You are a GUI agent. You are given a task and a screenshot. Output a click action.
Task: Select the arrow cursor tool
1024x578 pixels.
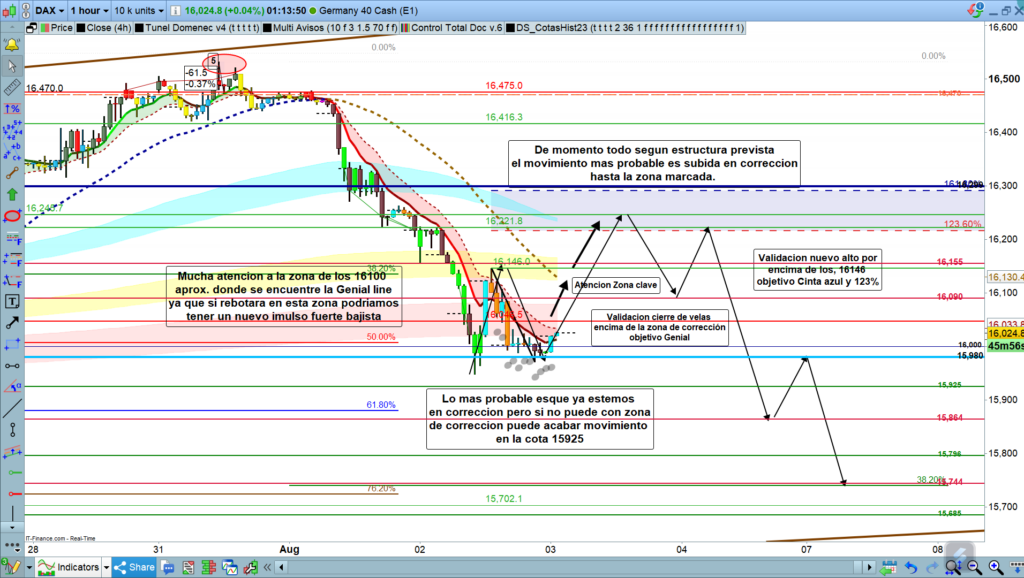point(13,66)
